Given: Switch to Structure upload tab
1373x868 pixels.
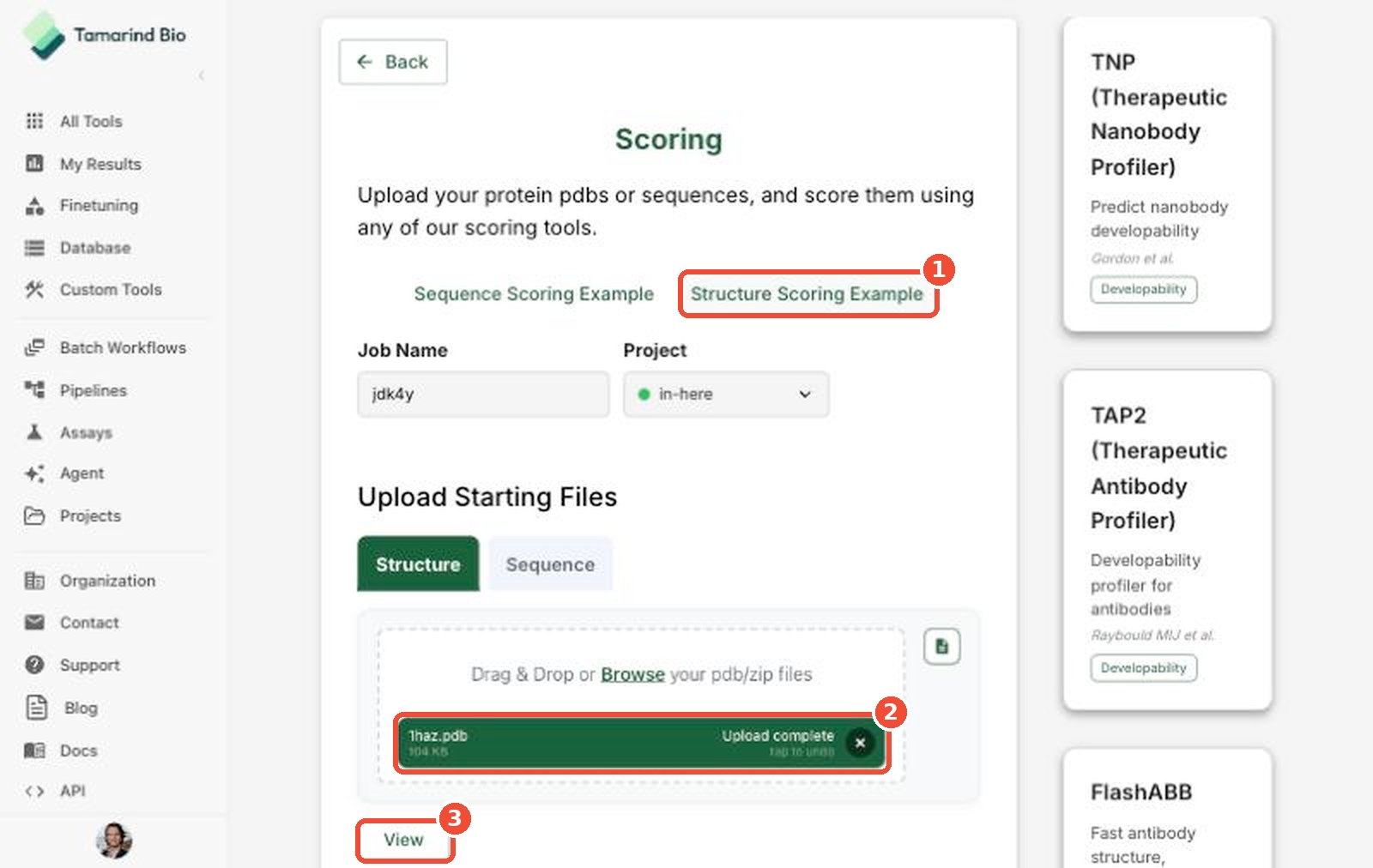Looking at the screenshot, I should [x=418, y=564].
